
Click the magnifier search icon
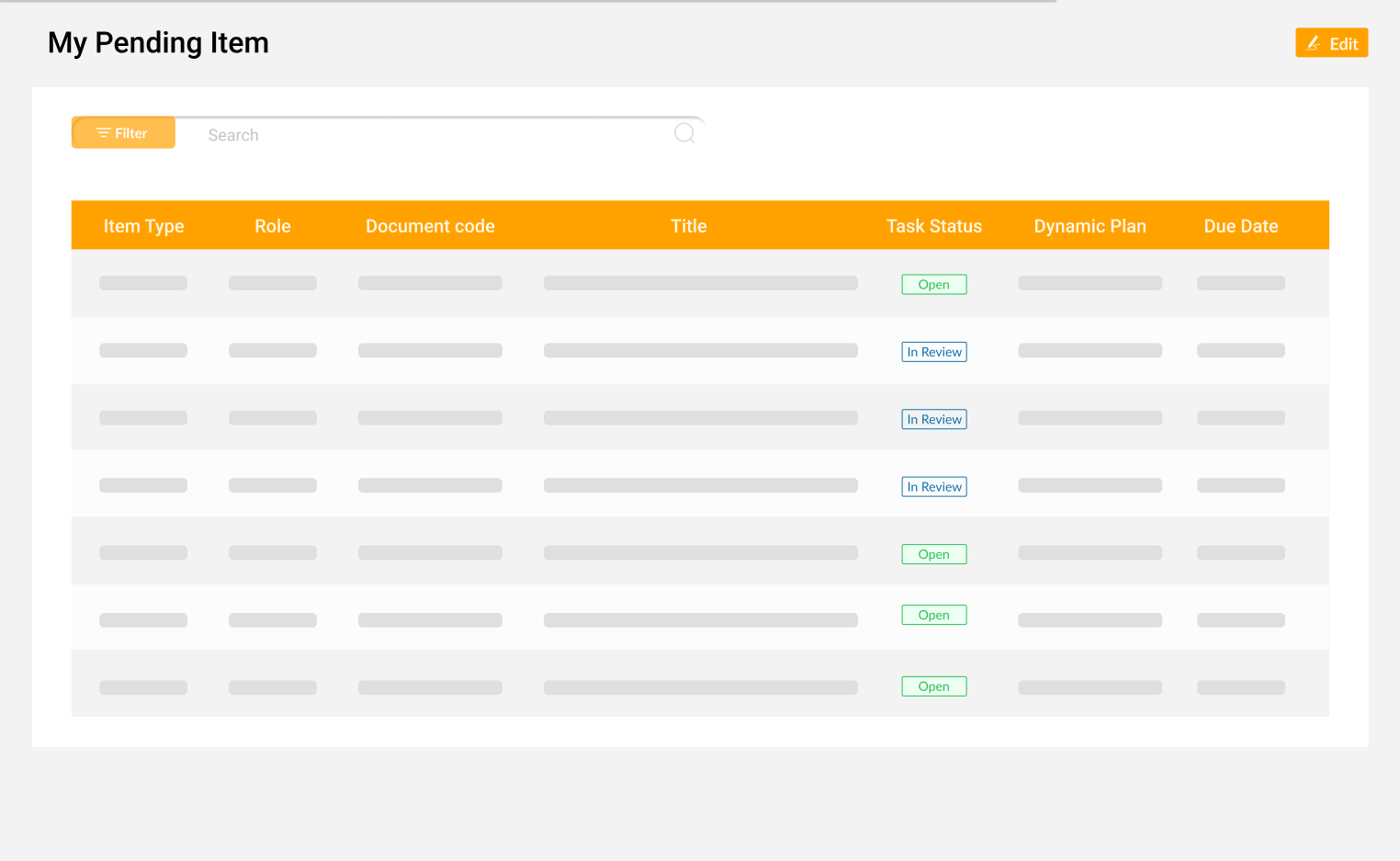[683, 133]
